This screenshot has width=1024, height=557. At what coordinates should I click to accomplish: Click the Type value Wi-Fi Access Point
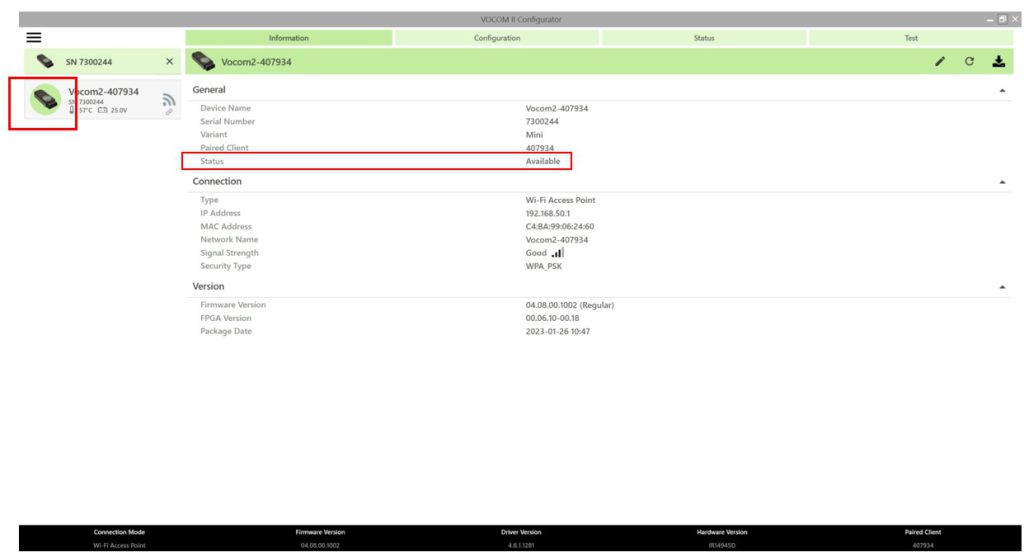point(560,200)
